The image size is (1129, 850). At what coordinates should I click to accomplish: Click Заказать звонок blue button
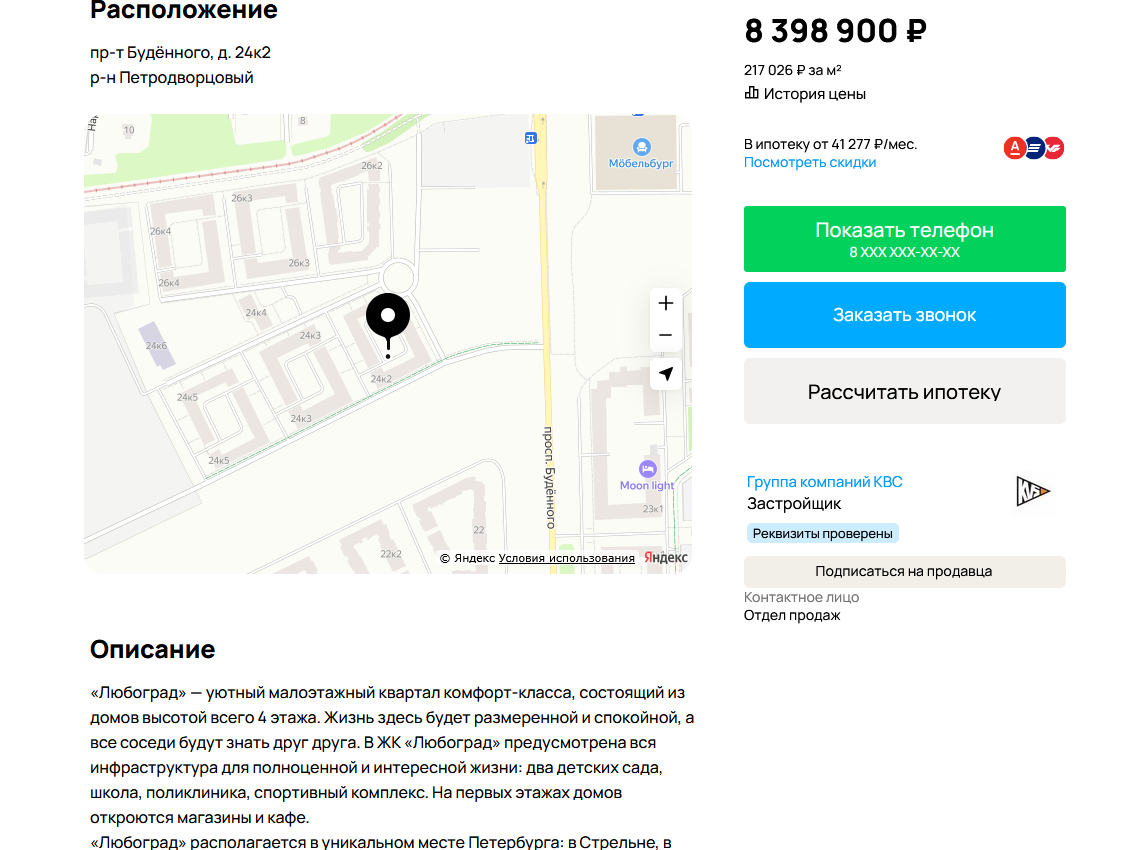tap(904, 315)
